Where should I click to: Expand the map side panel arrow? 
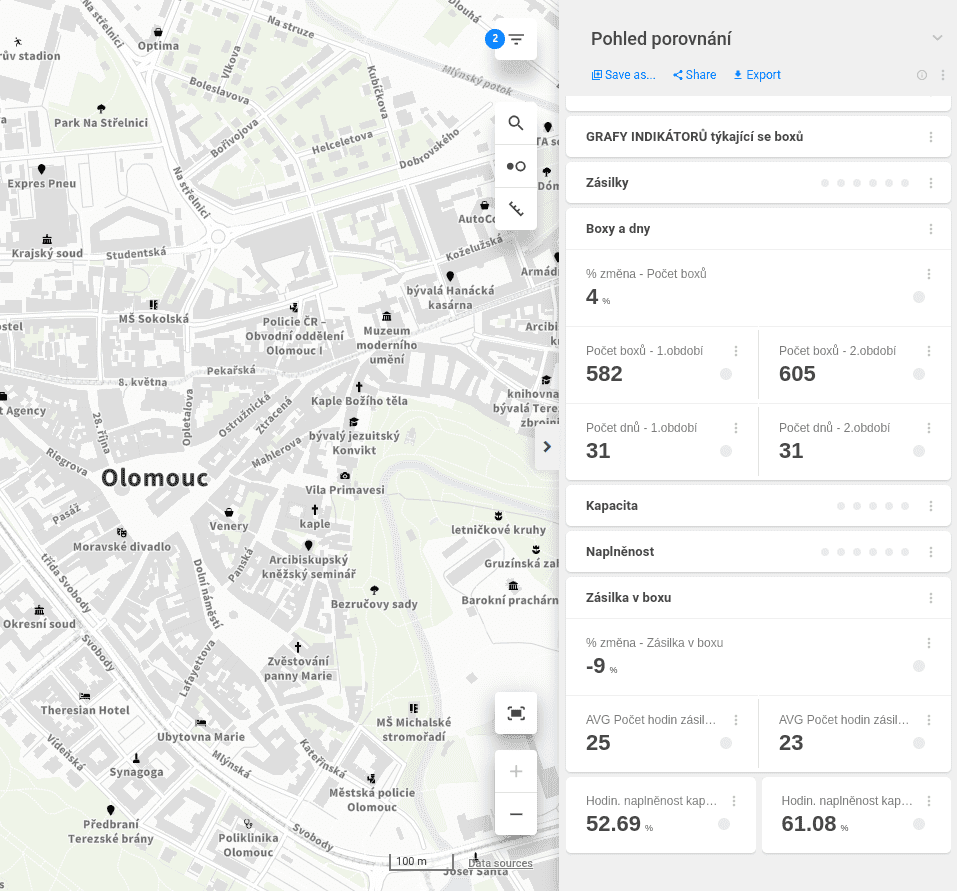point(547,447)
